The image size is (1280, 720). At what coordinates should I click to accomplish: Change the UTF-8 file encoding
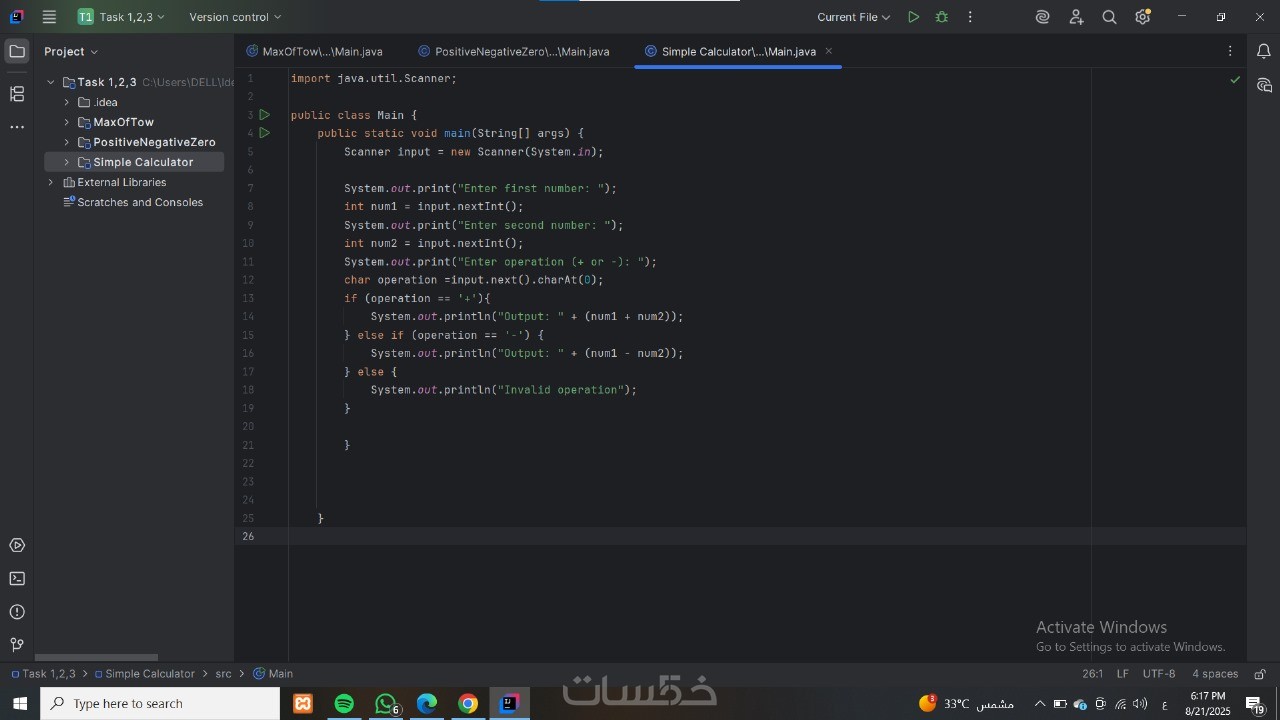tap(1159, 674)
